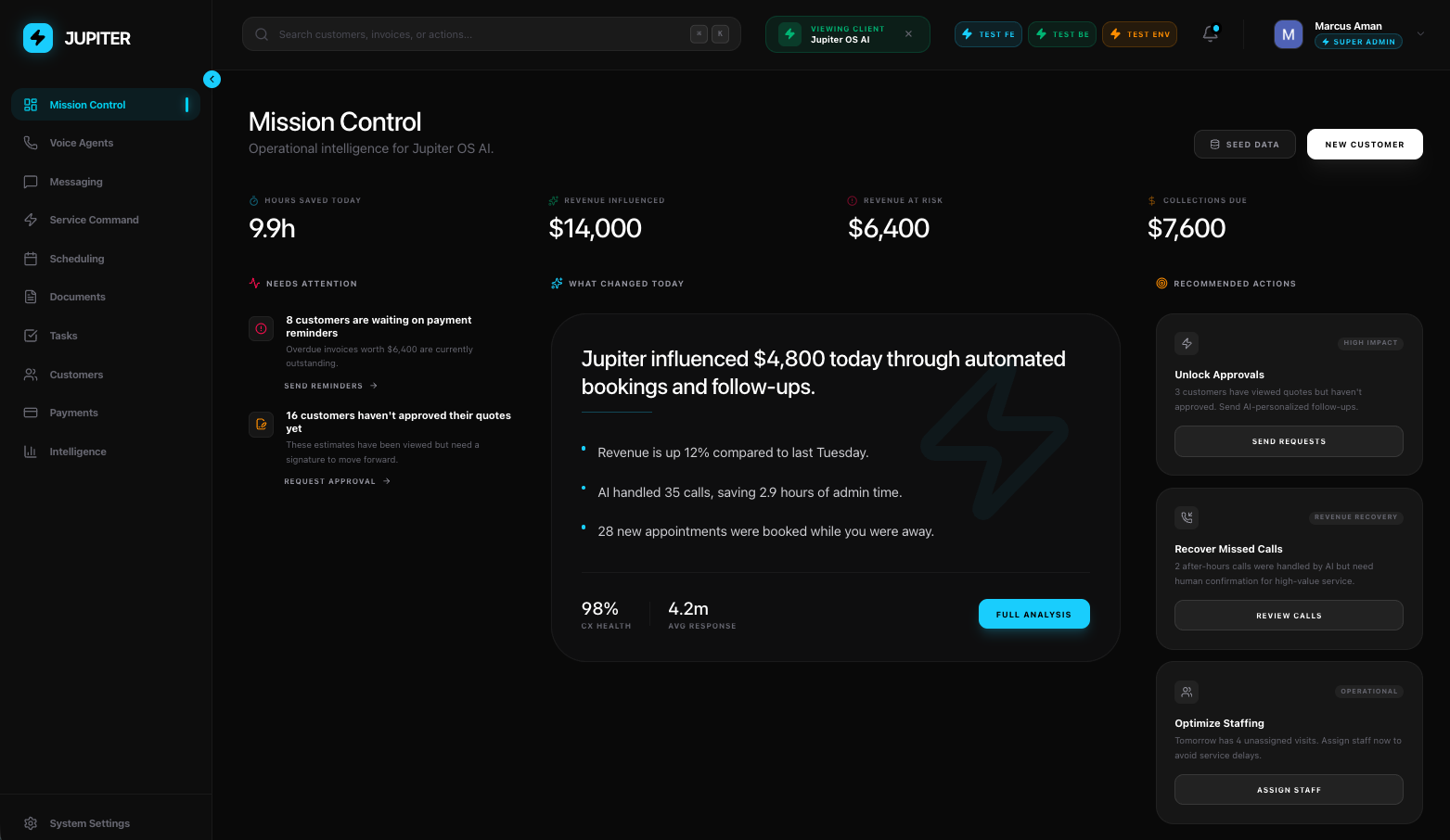Screen dimensions: 1450x840
Task: Click the $7,600 collections due value
Action: [1187, 228]
